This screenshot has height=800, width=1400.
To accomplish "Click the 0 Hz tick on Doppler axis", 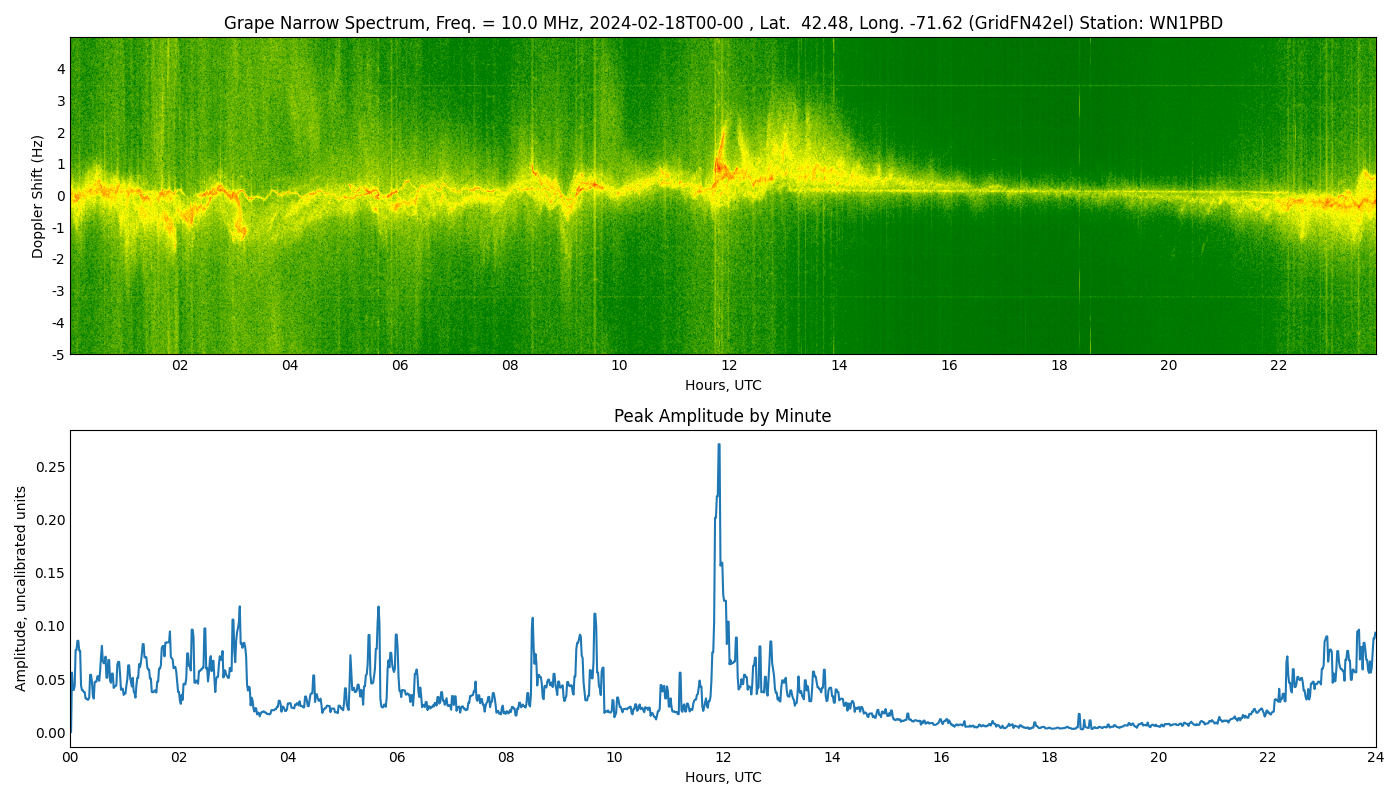I will pyautogui.click(x=61, y=196).
